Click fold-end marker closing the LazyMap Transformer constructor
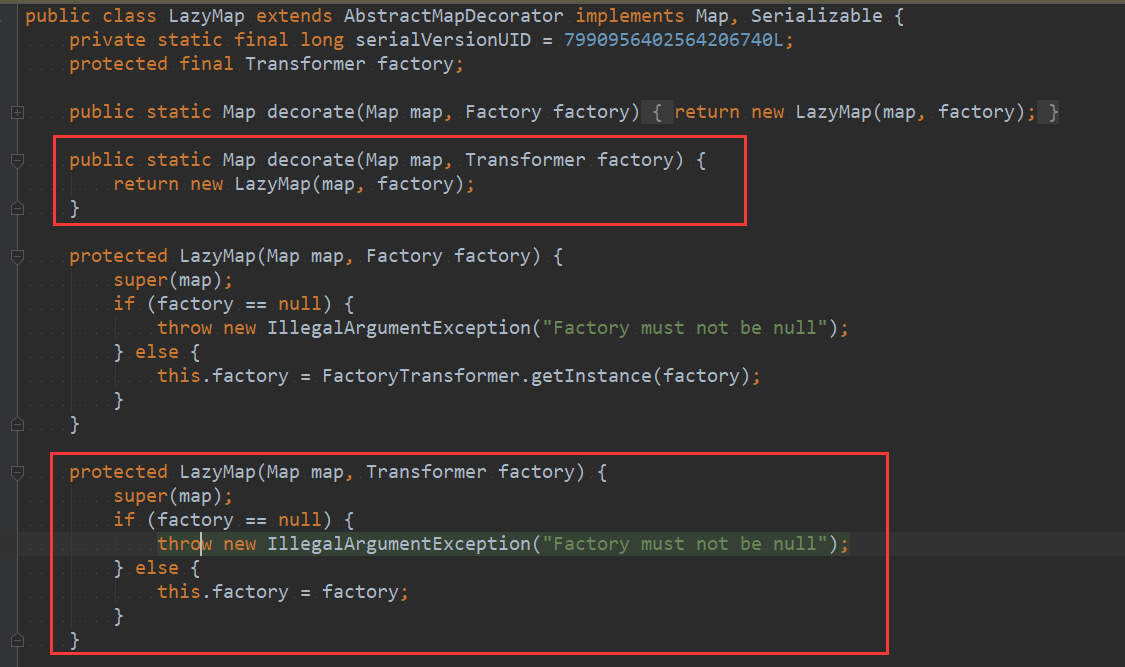This screenshot has width=1125, height=667. pos(17,640)
